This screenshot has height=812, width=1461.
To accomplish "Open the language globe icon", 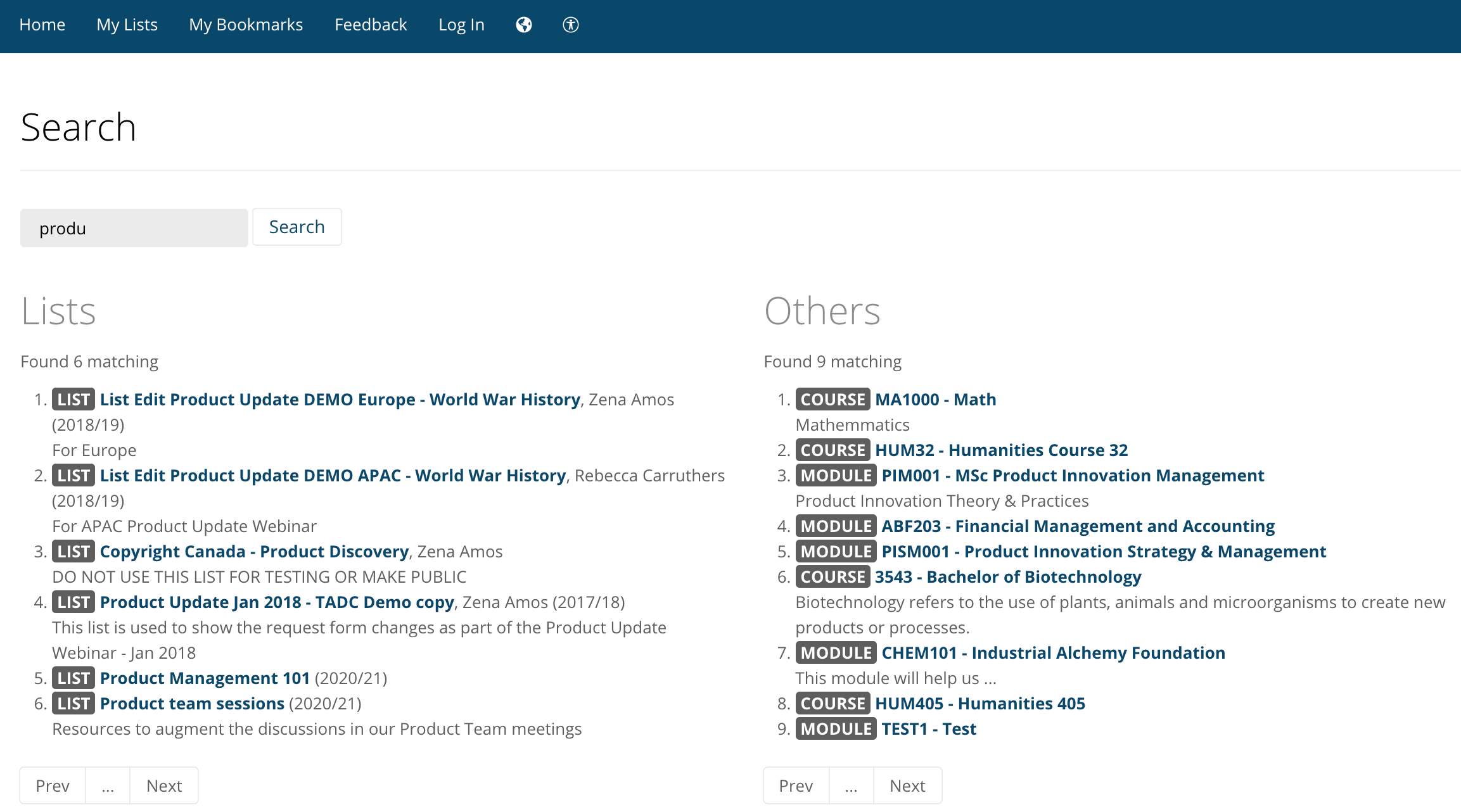I will (x=524, y=25).
